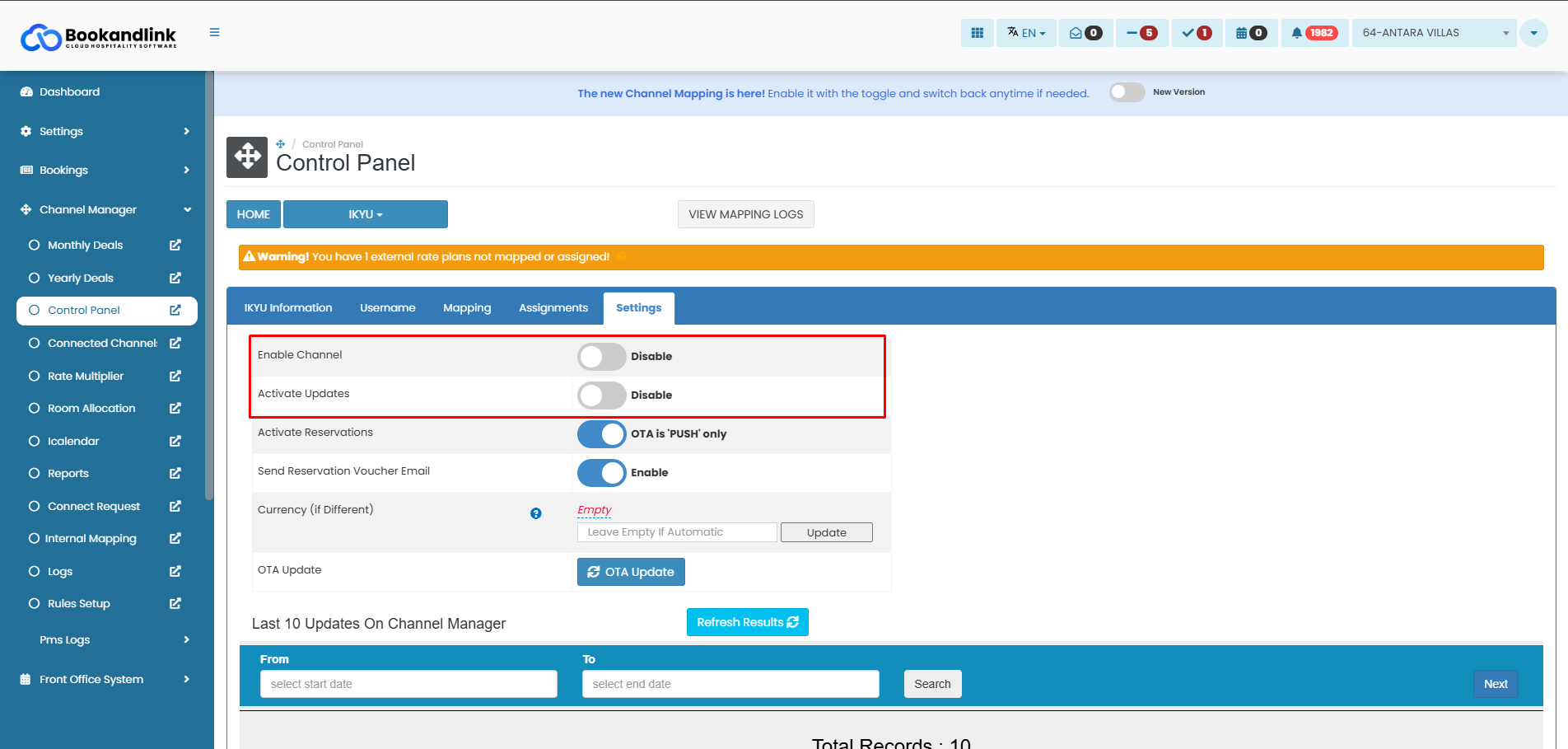Open the round user menu dropdown arrow
Screen dimensions: 1568x749
click(1533, 33)
